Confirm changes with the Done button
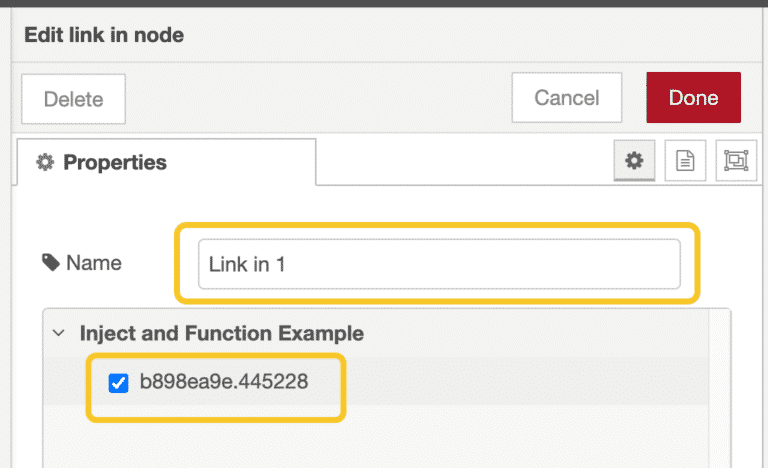The image size is (768, 468). pyautogui.click(x=694, y=98)
